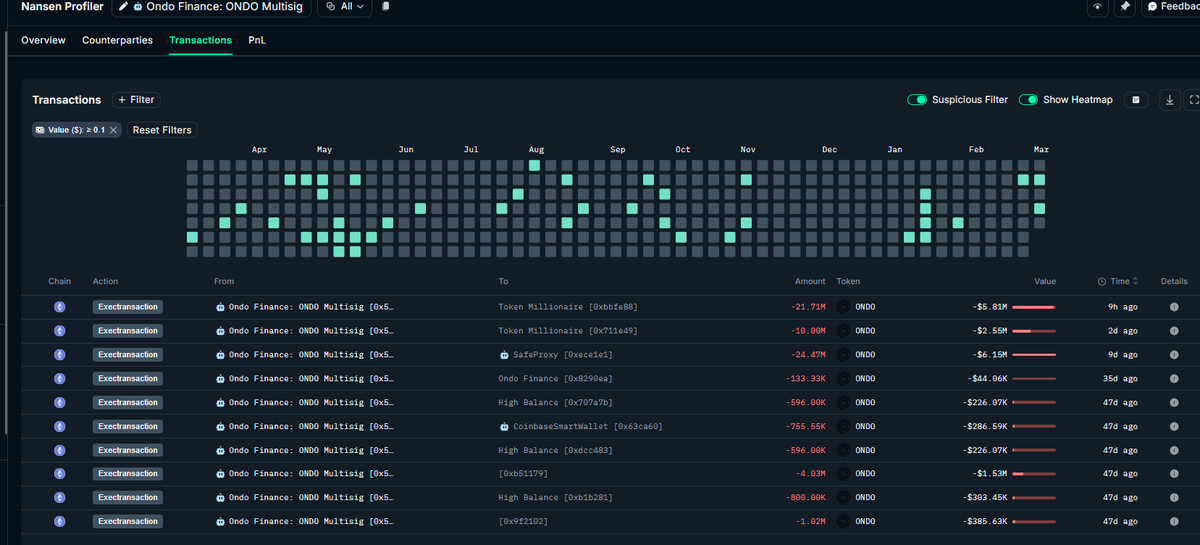Click the + Filter button

pos(136,100)
